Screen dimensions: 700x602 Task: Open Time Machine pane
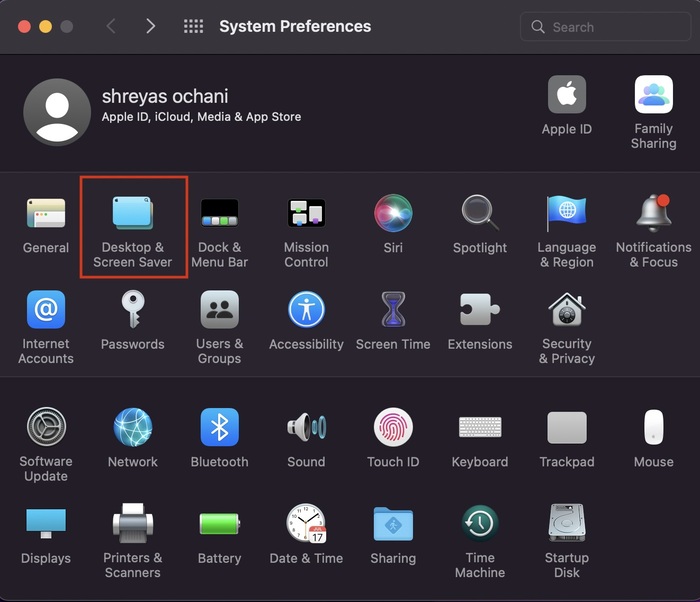pyautogui.click(x=480, y=523)
